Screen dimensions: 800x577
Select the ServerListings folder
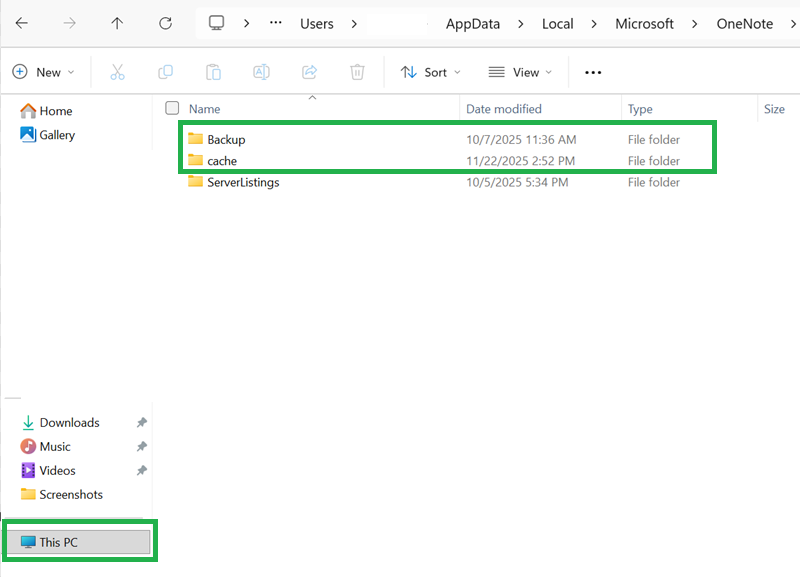[243, 182]
